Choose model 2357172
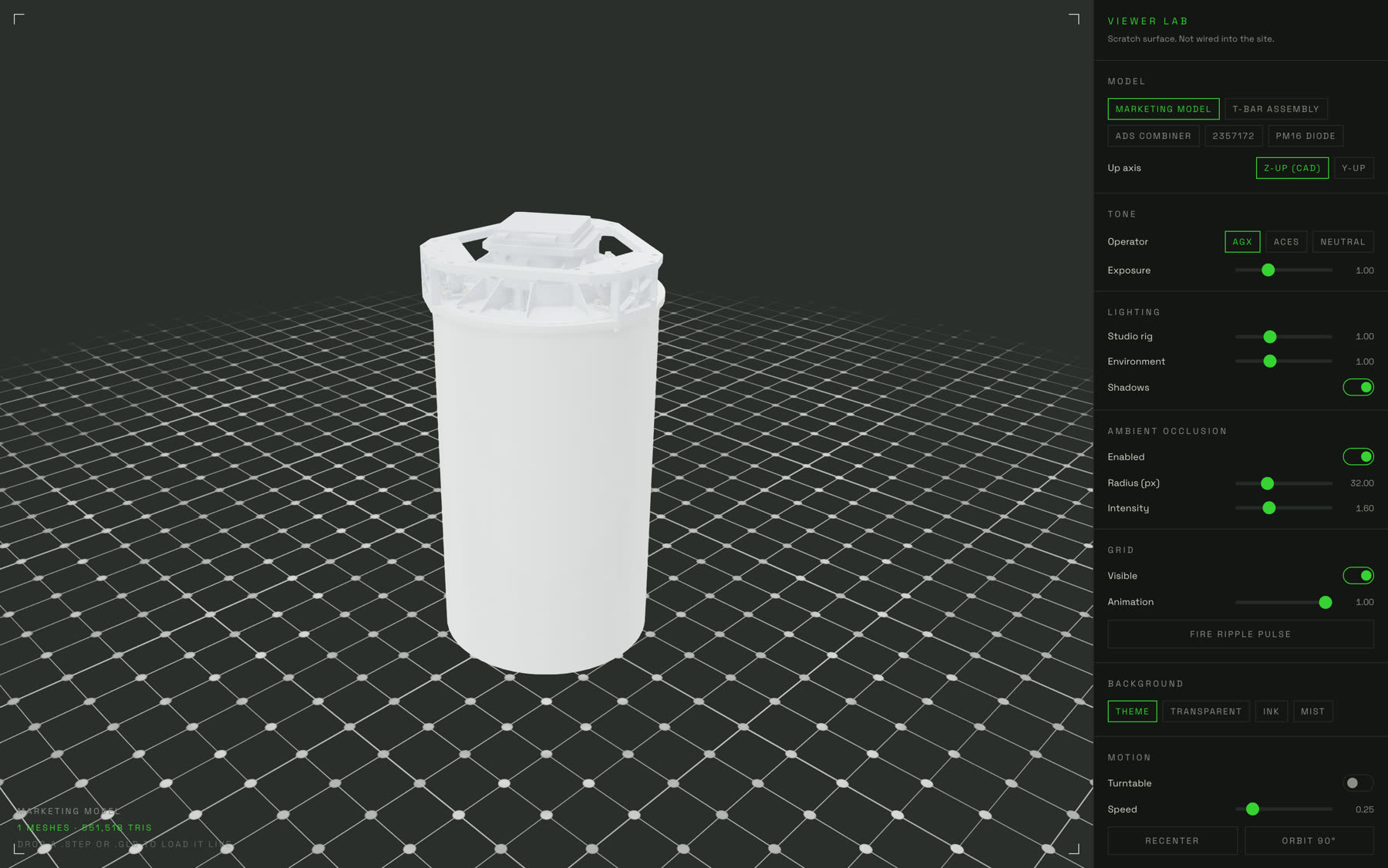 pos(1233,136)
